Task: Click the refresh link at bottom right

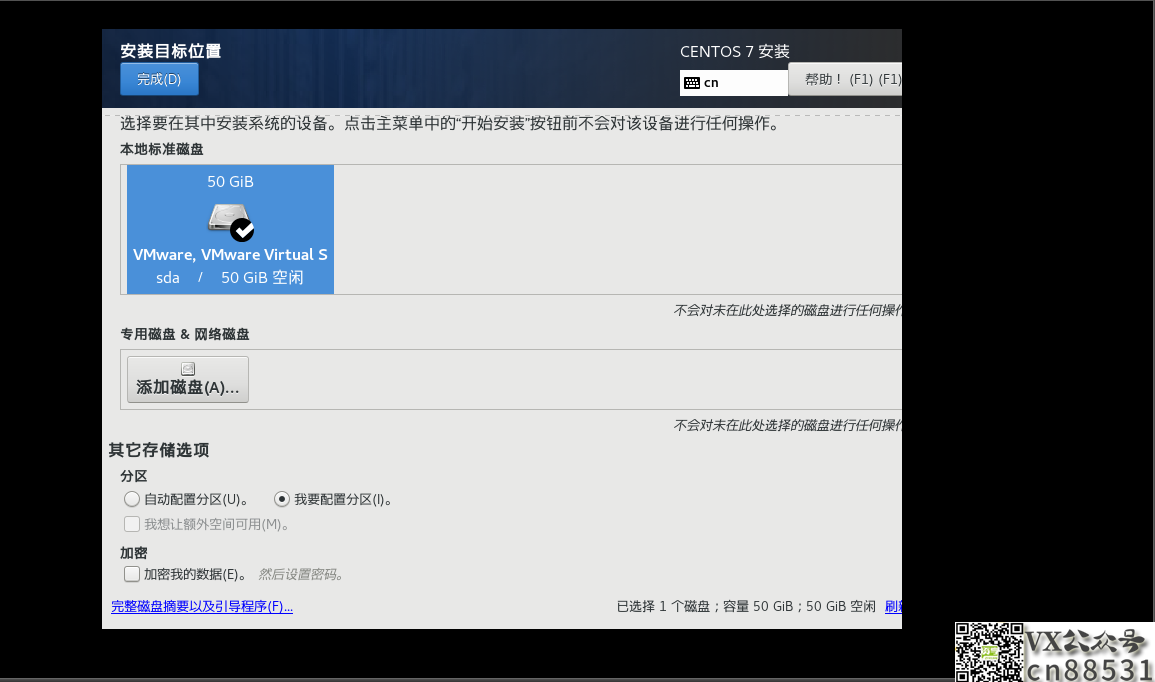Action: [x=893, y=607]
